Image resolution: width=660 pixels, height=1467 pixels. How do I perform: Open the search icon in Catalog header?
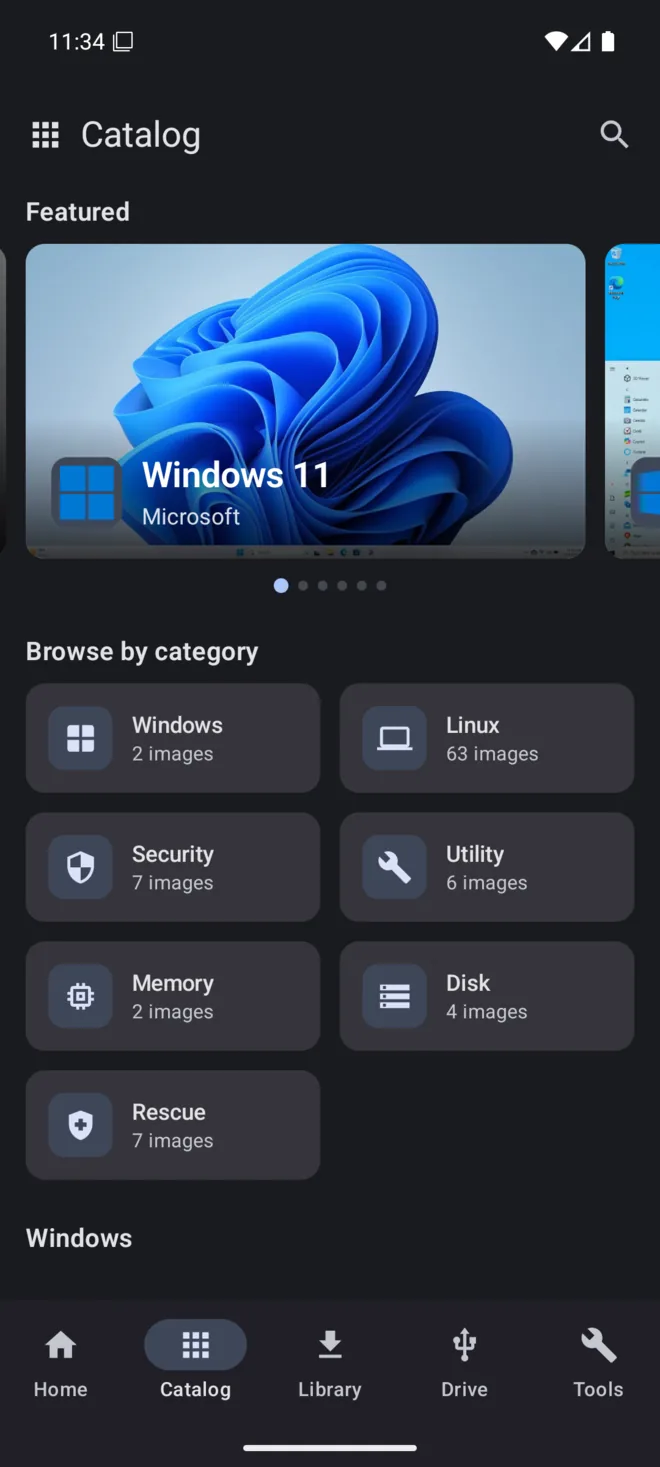pos(614,134)
